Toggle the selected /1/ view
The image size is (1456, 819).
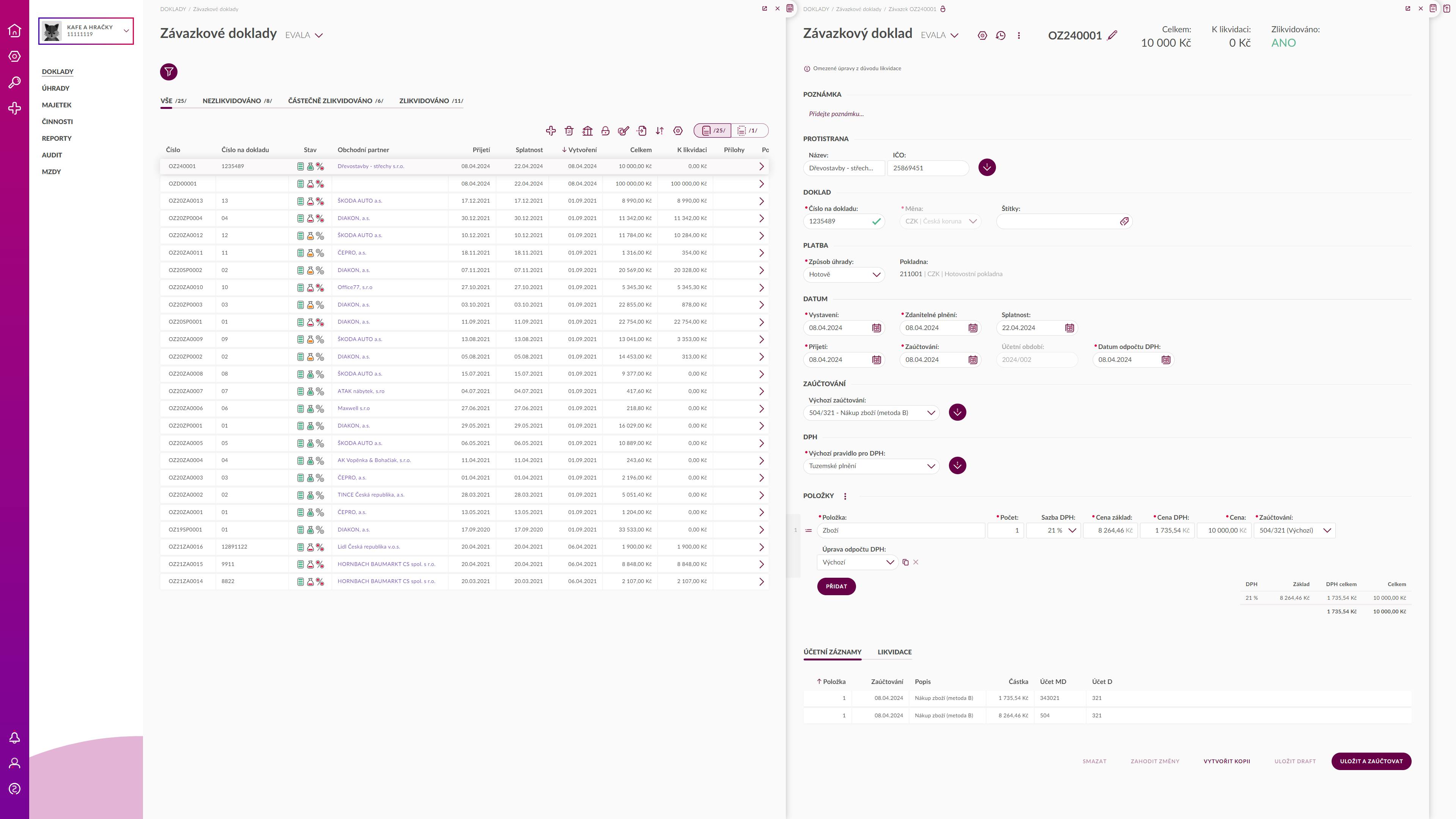coord(749,130)
